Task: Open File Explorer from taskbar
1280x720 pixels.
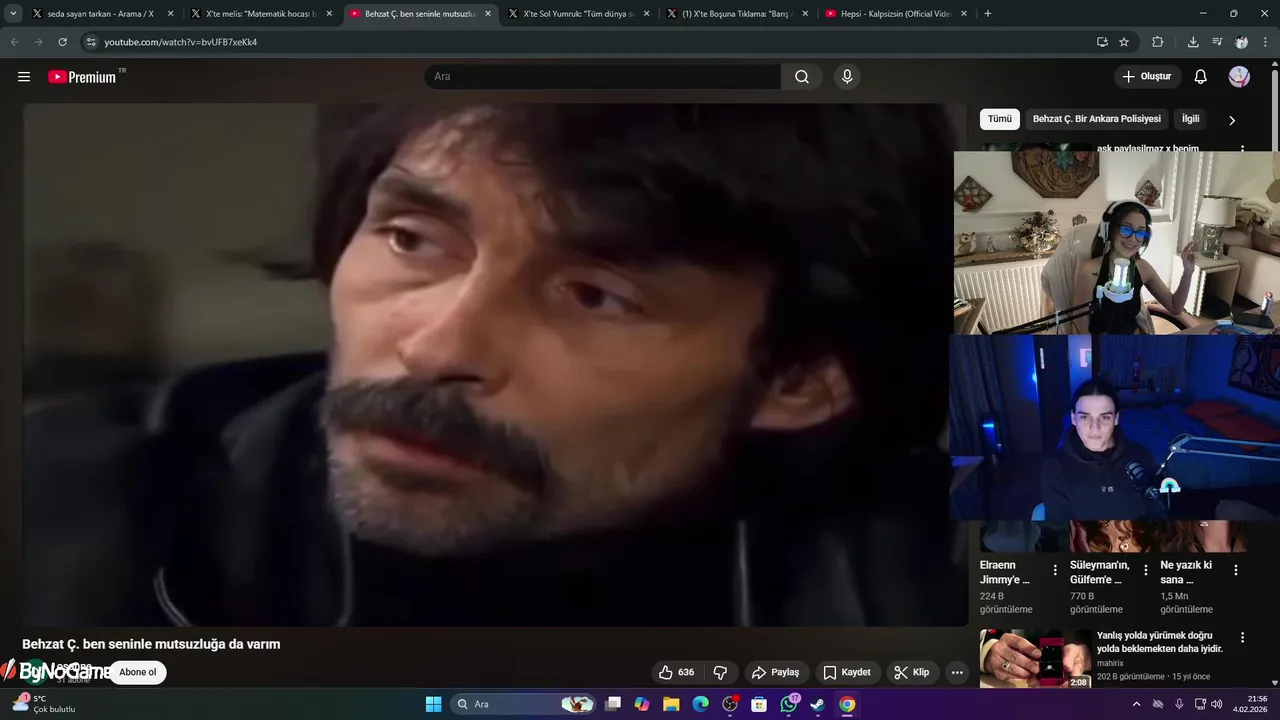Action: [x=671, y=704]
